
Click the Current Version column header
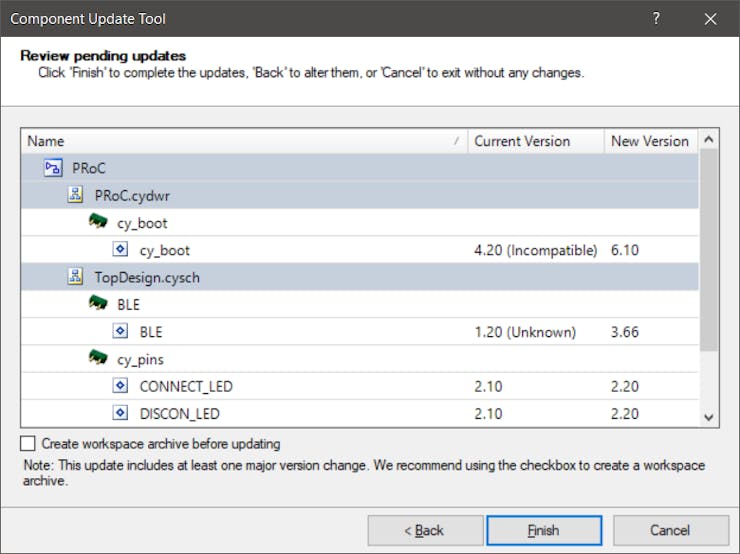tap(535, 141)
